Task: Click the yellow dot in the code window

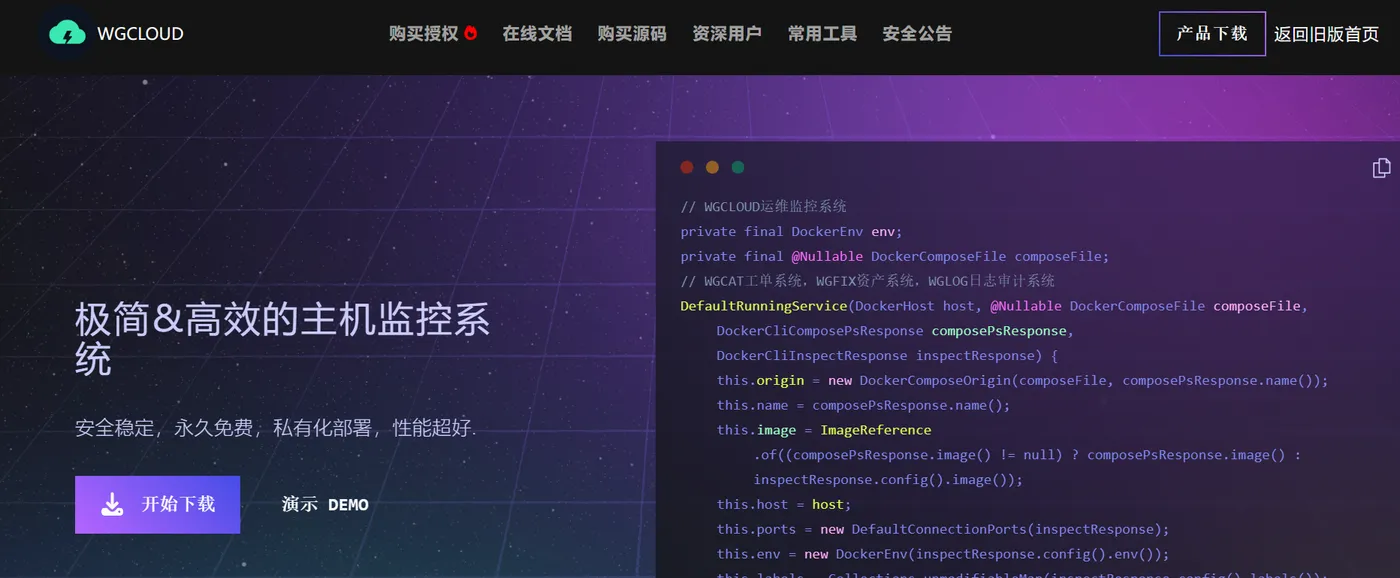Action: tap(712, 168)
